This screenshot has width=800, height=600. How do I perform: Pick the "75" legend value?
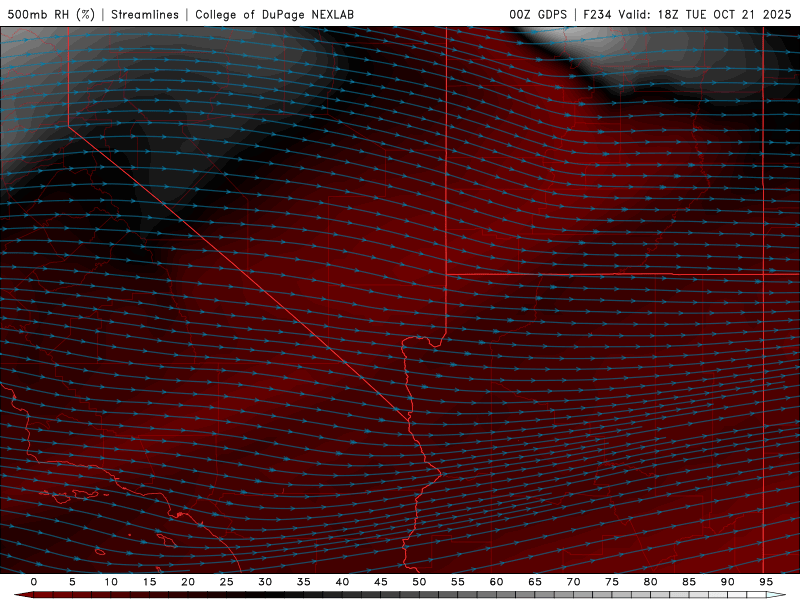click(x=612, y=582)
